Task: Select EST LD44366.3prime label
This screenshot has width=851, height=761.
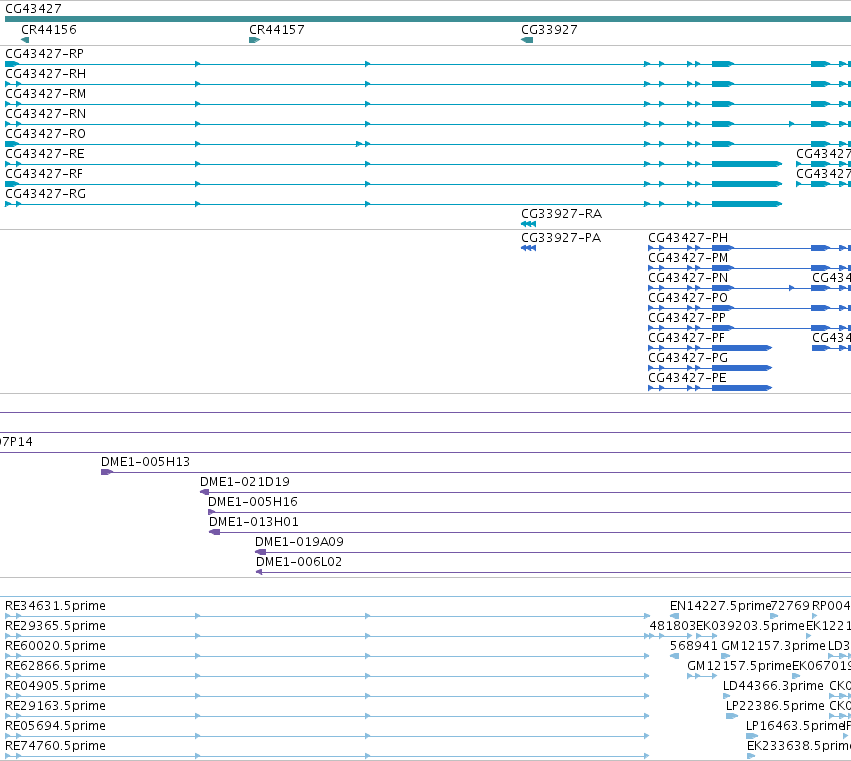Action: [773, 687]
